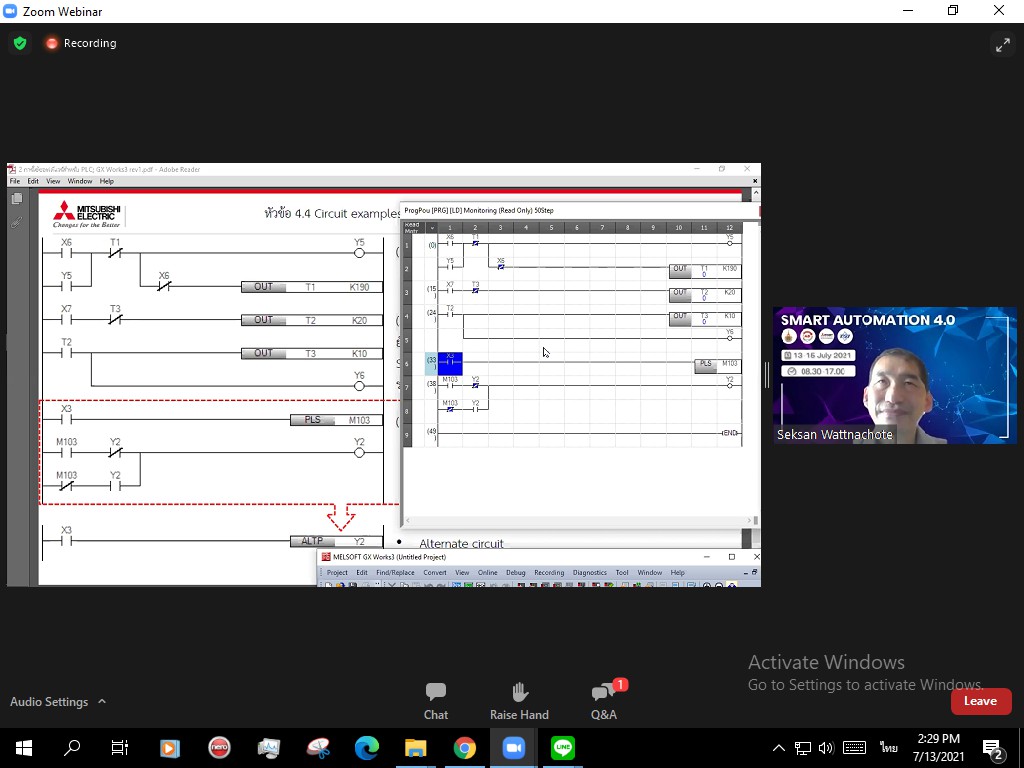
Task: Switch to Google Chrome on taskbar
Action: [464, 748]
